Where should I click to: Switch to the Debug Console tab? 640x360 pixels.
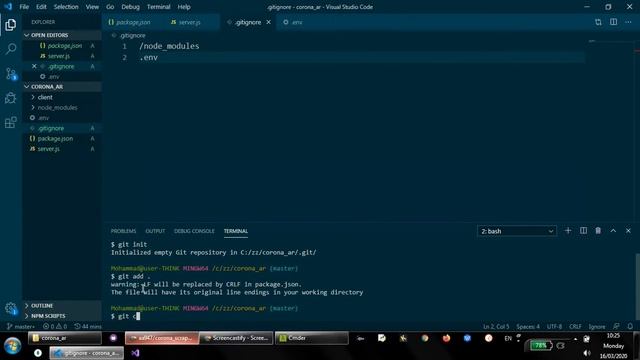pos(194,231)
